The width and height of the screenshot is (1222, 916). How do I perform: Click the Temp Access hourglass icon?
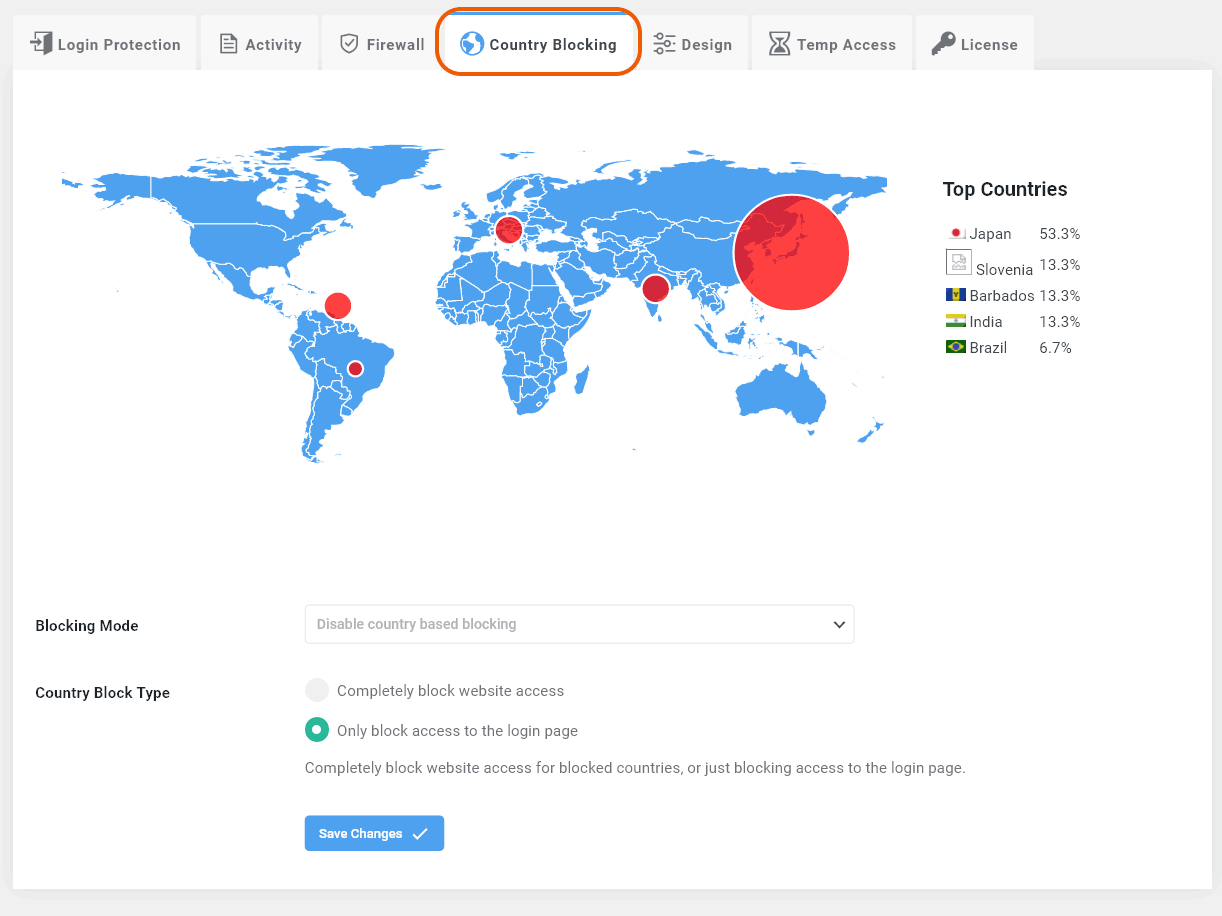point(779,44)
